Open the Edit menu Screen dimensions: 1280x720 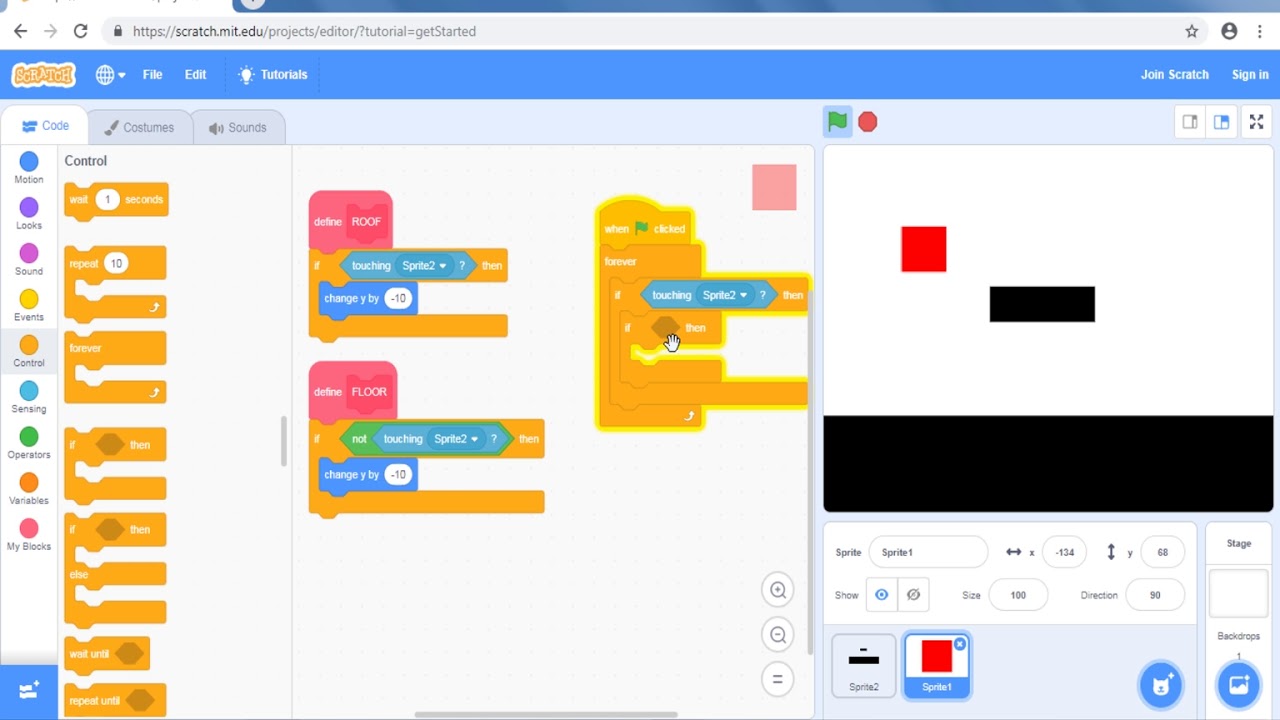[195, 75]
